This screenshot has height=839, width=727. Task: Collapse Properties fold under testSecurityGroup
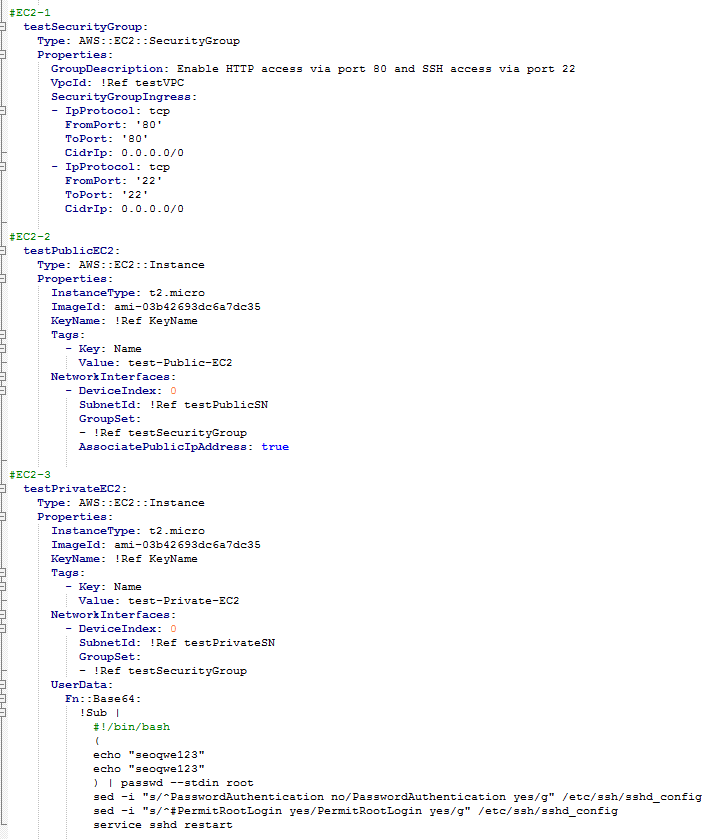click(3, 55)
